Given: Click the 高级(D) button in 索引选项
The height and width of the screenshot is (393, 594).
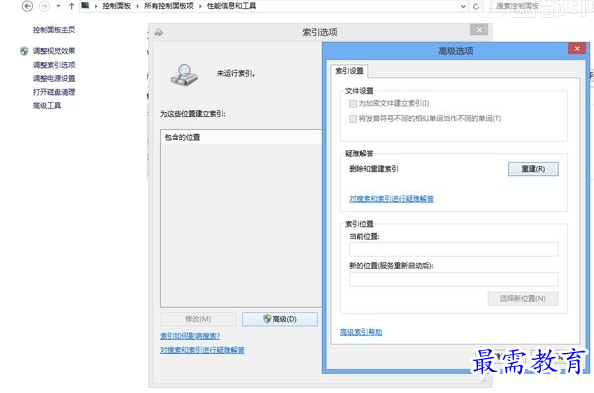Looking at the screenshot, I should [280, 319].
